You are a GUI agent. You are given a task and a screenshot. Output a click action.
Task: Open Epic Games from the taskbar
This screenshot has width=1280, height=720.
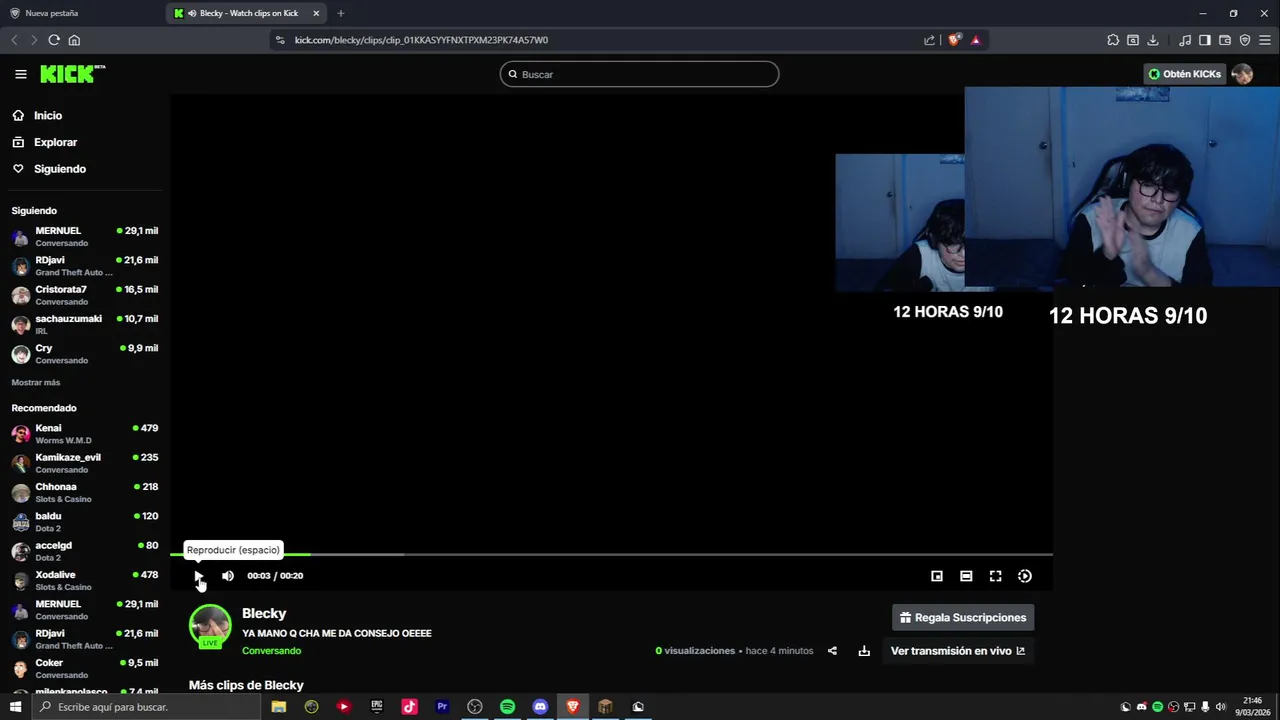(x=377, y=707)
